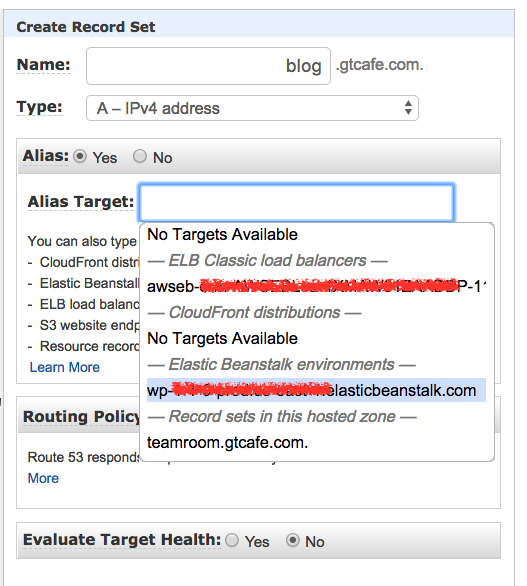This screenshot has height=586, width=527.
Task: Focus the Alias Target input field
Action: pyautogui.click(x=297, y=202)
